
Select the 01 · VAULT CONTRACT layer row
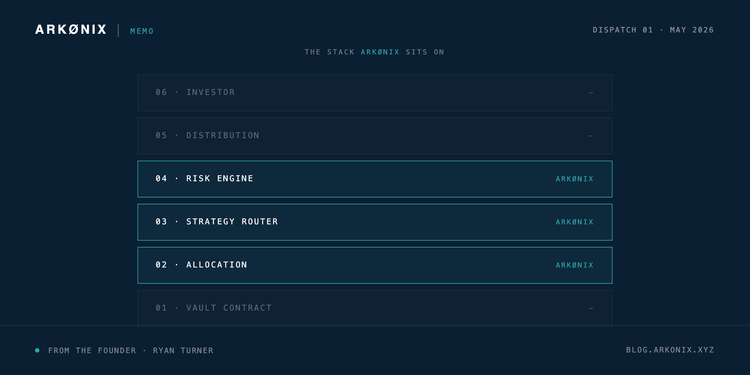pyautogui.click(x=375, y=308)
